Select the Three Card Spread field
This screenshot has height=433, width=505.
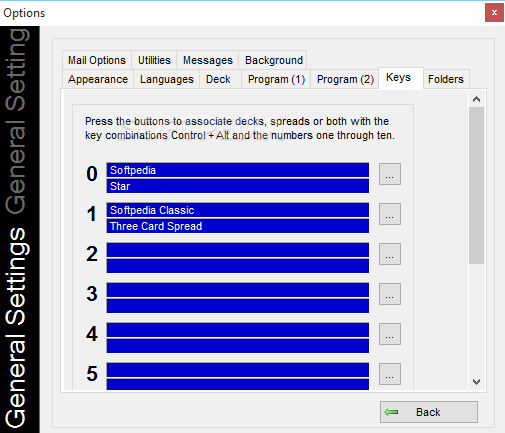(x=238, y=226)
